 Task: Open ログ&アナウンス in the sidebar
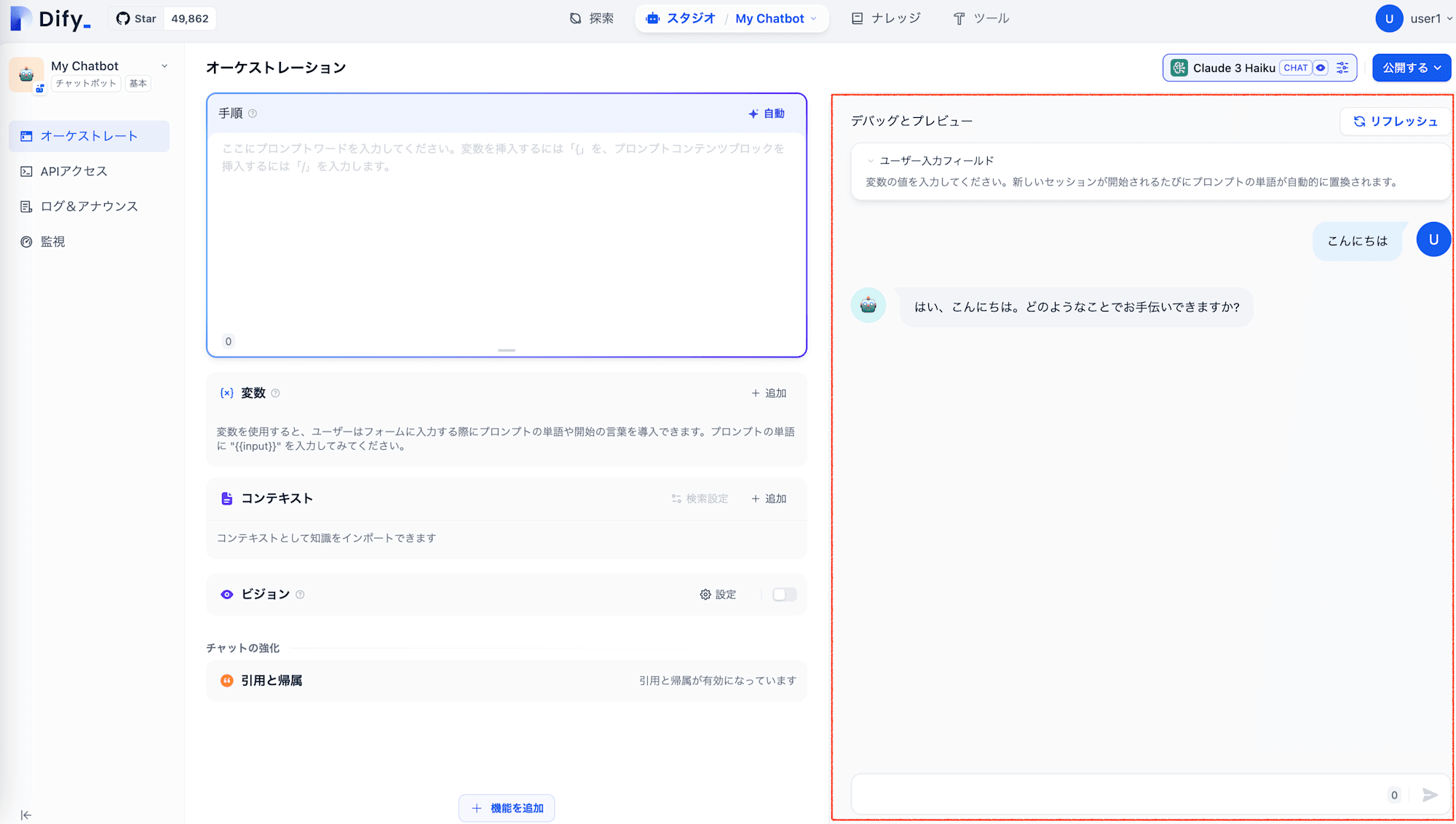pos(89,206)
